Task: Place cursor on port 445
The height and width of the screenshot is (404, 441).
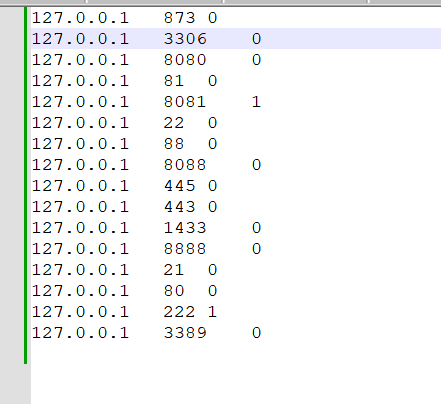Action: tap(179, 186)
